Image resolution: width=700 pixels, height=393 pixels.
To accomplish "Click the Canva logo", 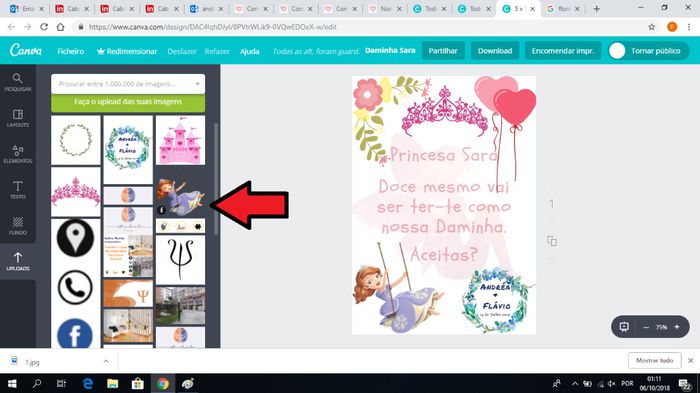I will tap(26, 50).
